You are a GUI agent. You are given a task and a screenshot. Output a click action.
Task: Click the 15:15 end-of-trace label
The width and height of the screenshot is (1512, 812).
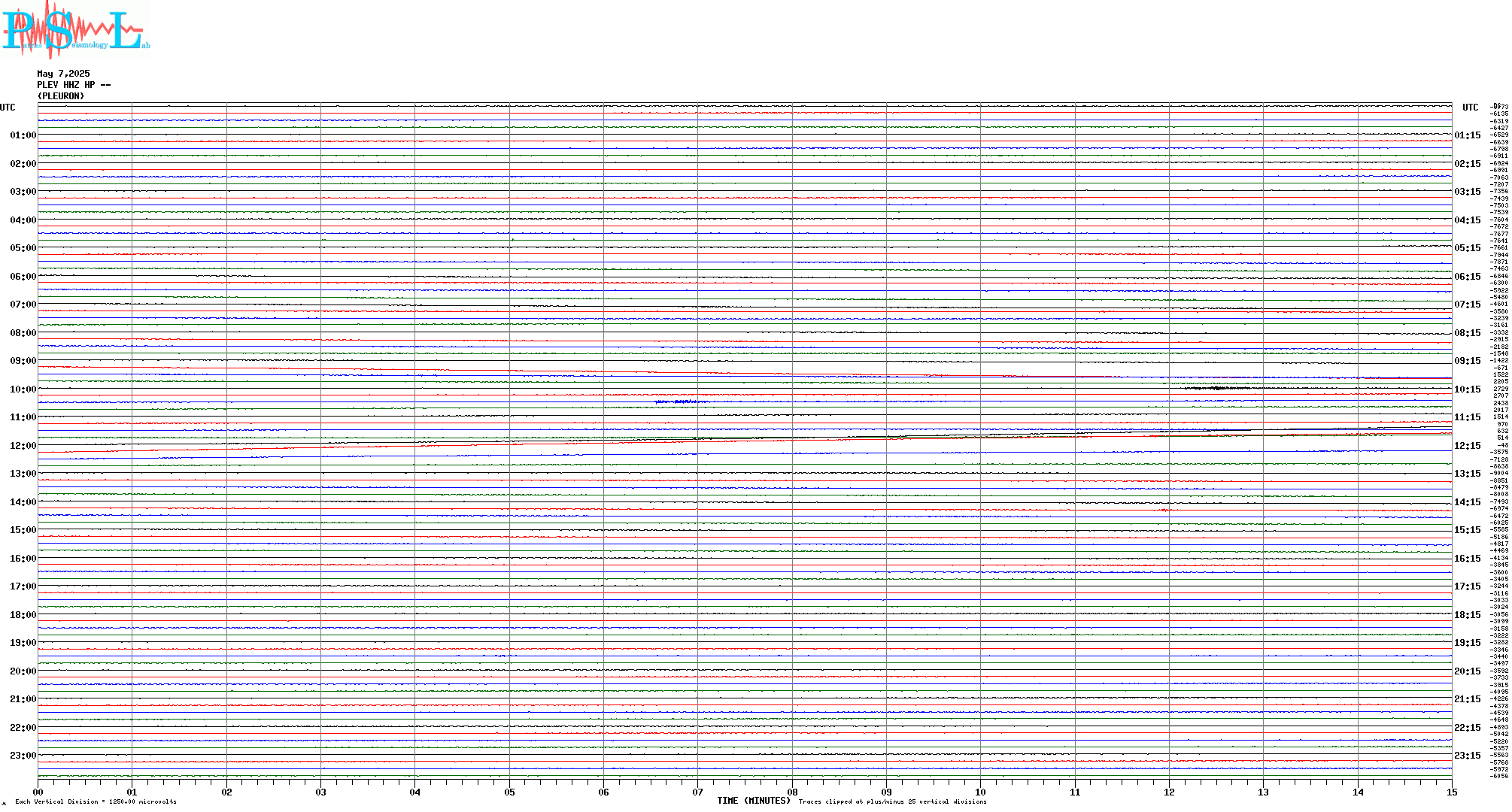tap(1468, 530)
